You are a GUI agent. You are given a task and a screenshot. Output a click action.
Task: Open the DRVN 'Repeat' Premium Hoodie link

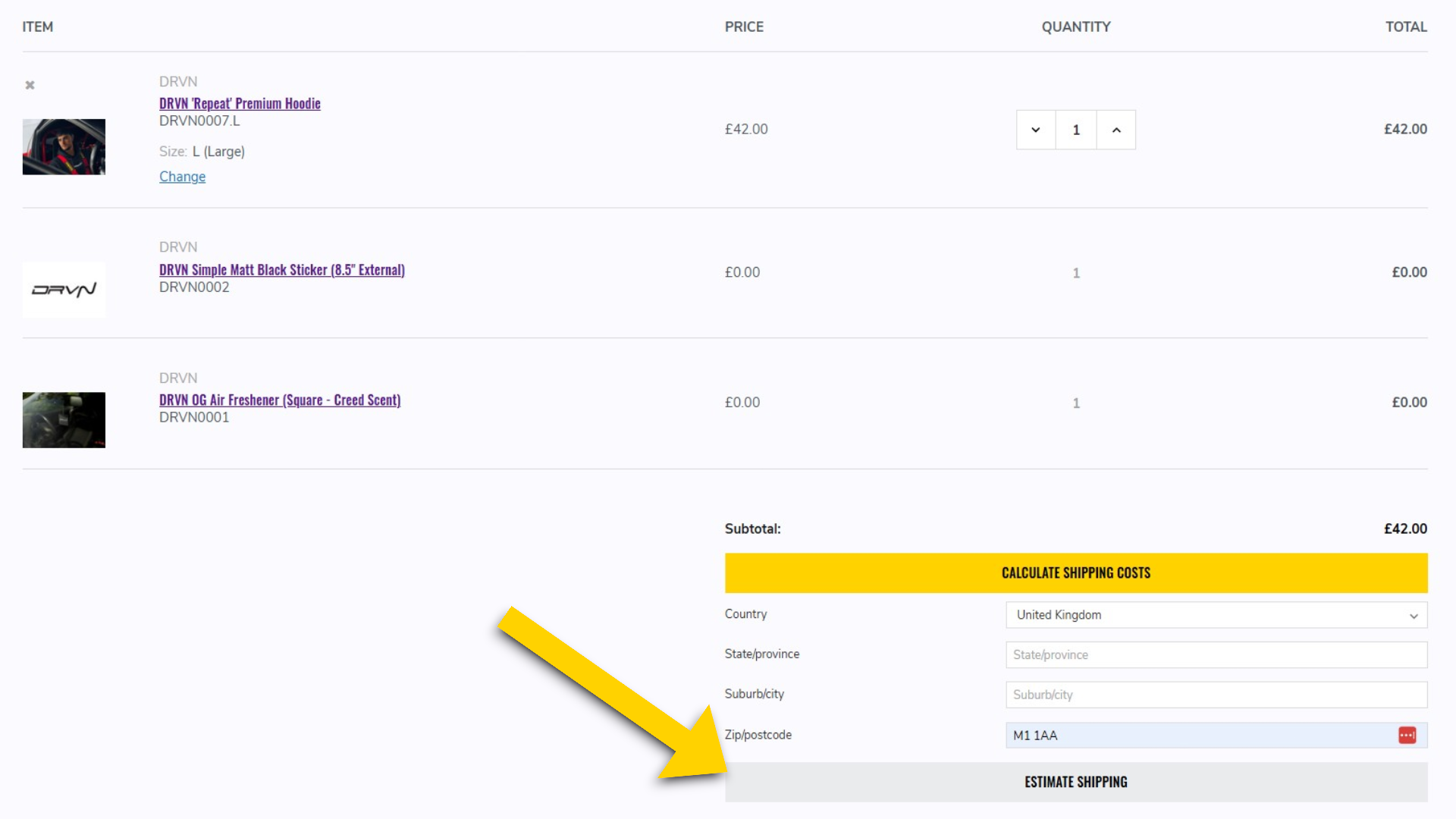point(240,103)
